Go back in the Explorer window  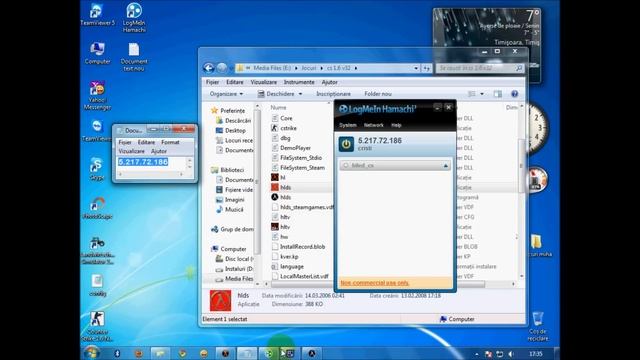point(209,68)
